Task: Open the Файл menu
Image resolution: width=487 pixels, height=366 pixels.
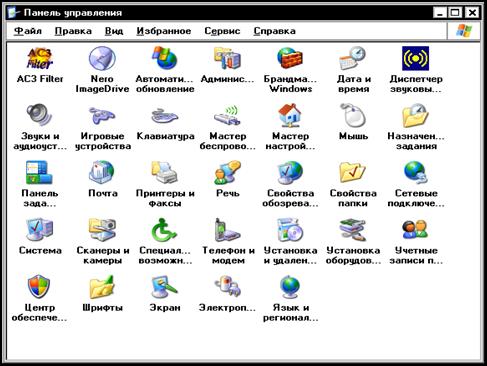Action: tap(28, 31)
